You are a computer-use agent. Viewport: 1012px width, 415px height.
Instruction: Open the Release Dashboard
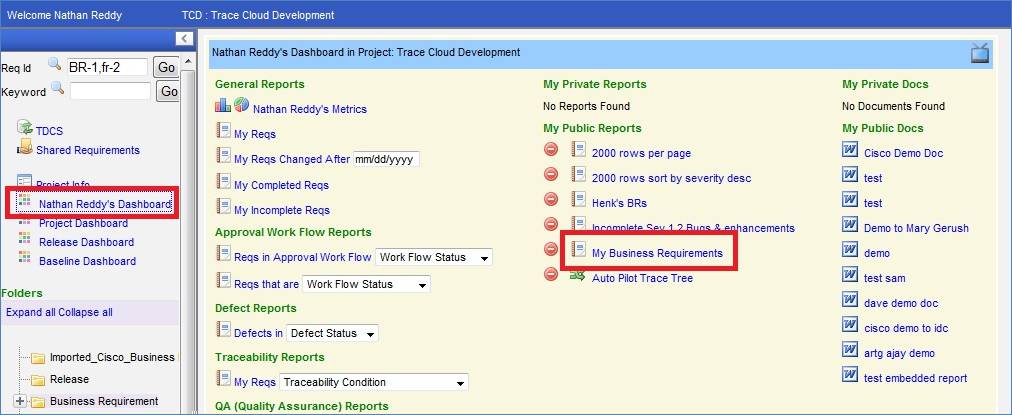pyautogui.click(x=86, y=242)
